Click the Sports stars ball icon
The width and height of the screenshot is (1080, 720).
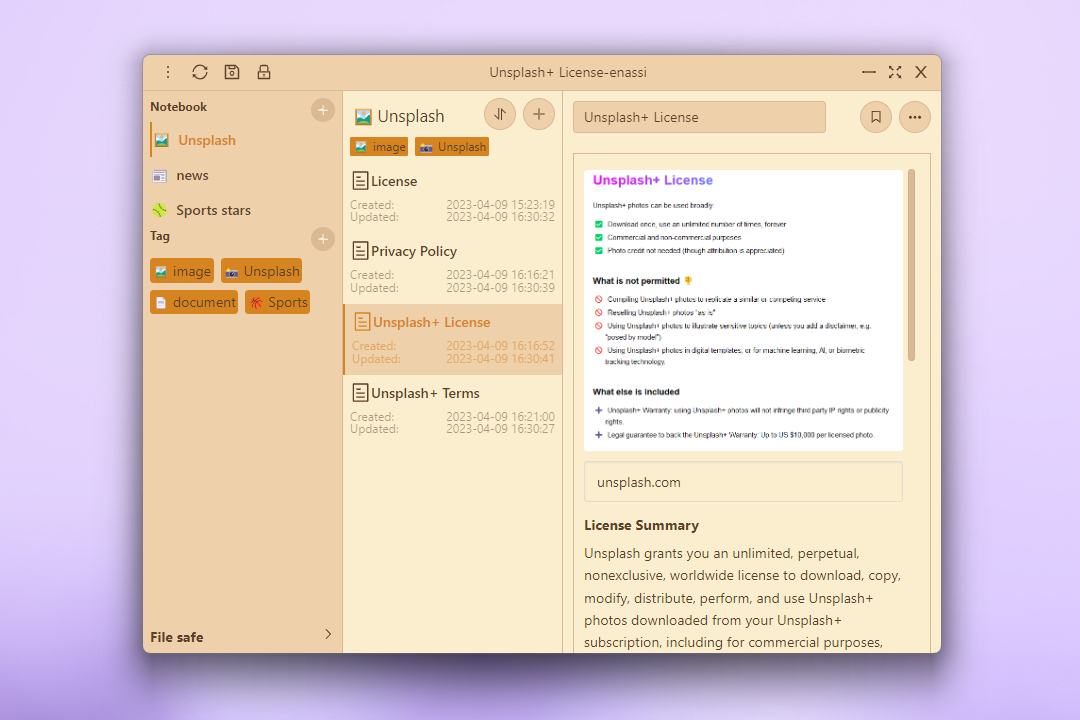(160, 210)
